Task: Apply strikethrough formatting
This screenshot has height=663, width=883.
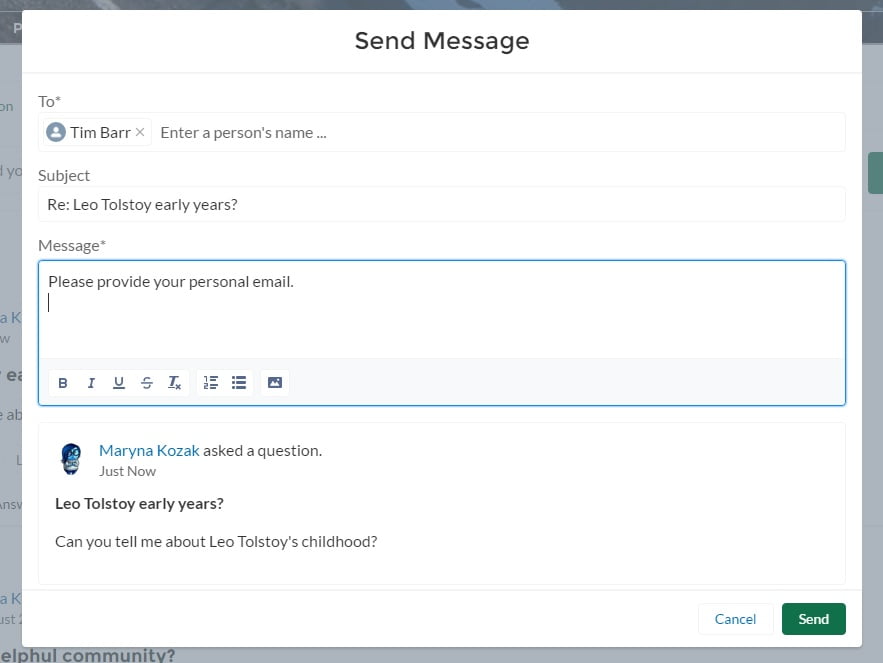Action: coord(146,383)
